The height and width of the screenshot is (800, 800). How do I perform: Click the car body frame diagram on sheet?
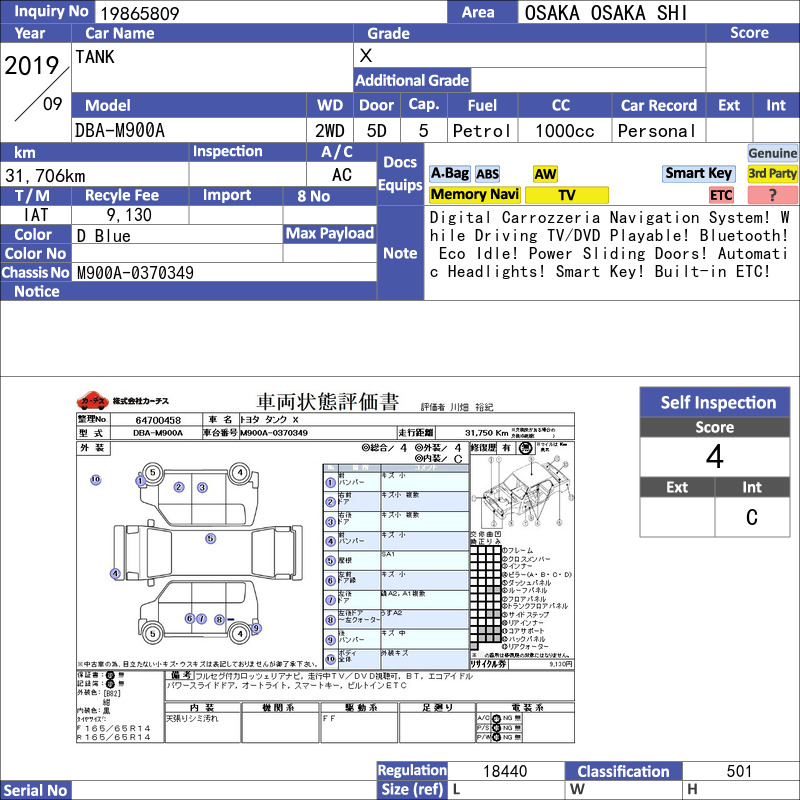(x=523, y=491)
